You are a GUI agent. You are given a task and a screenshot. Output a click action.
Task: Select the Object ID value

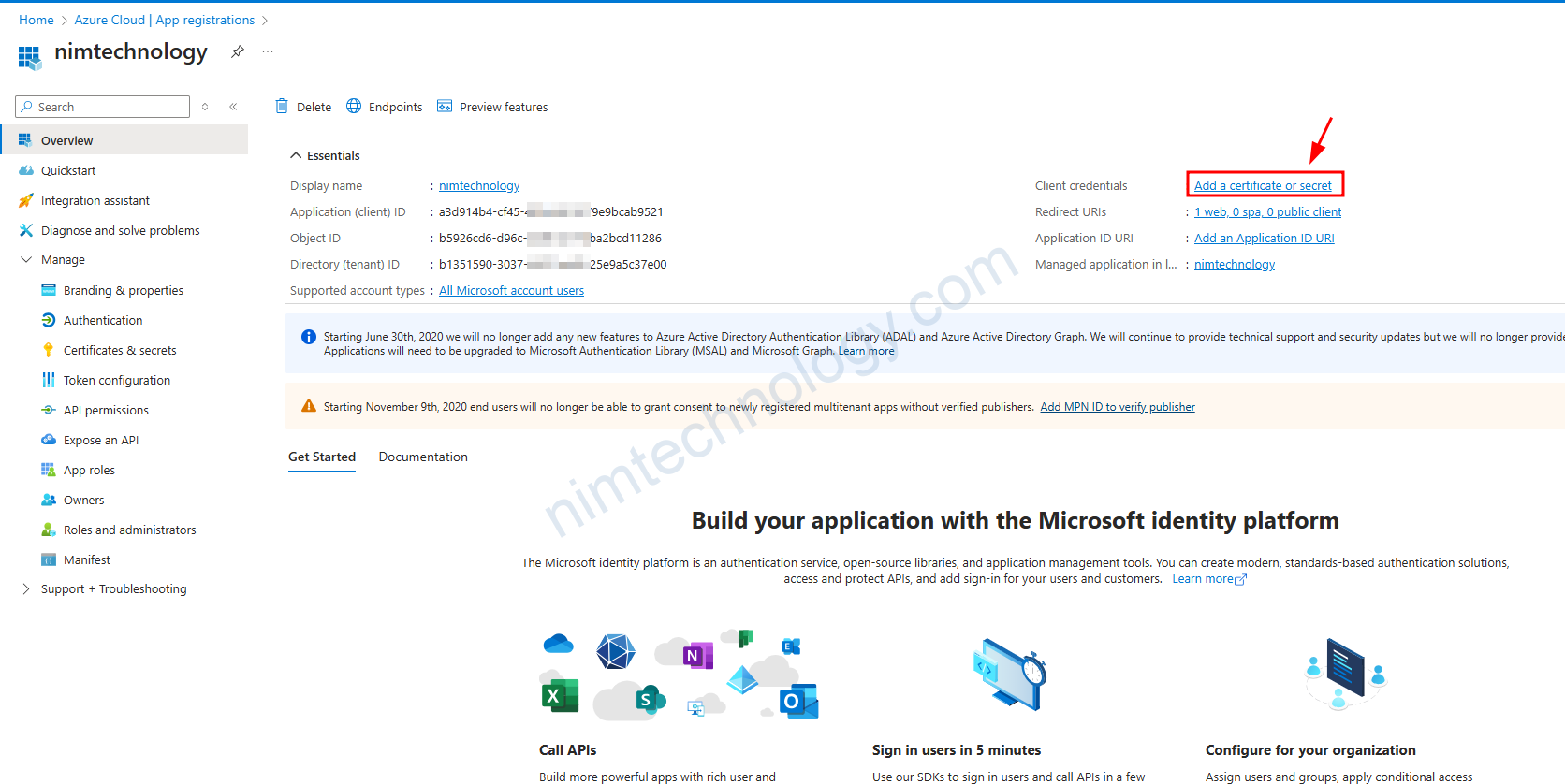click(x=550, y=238)
